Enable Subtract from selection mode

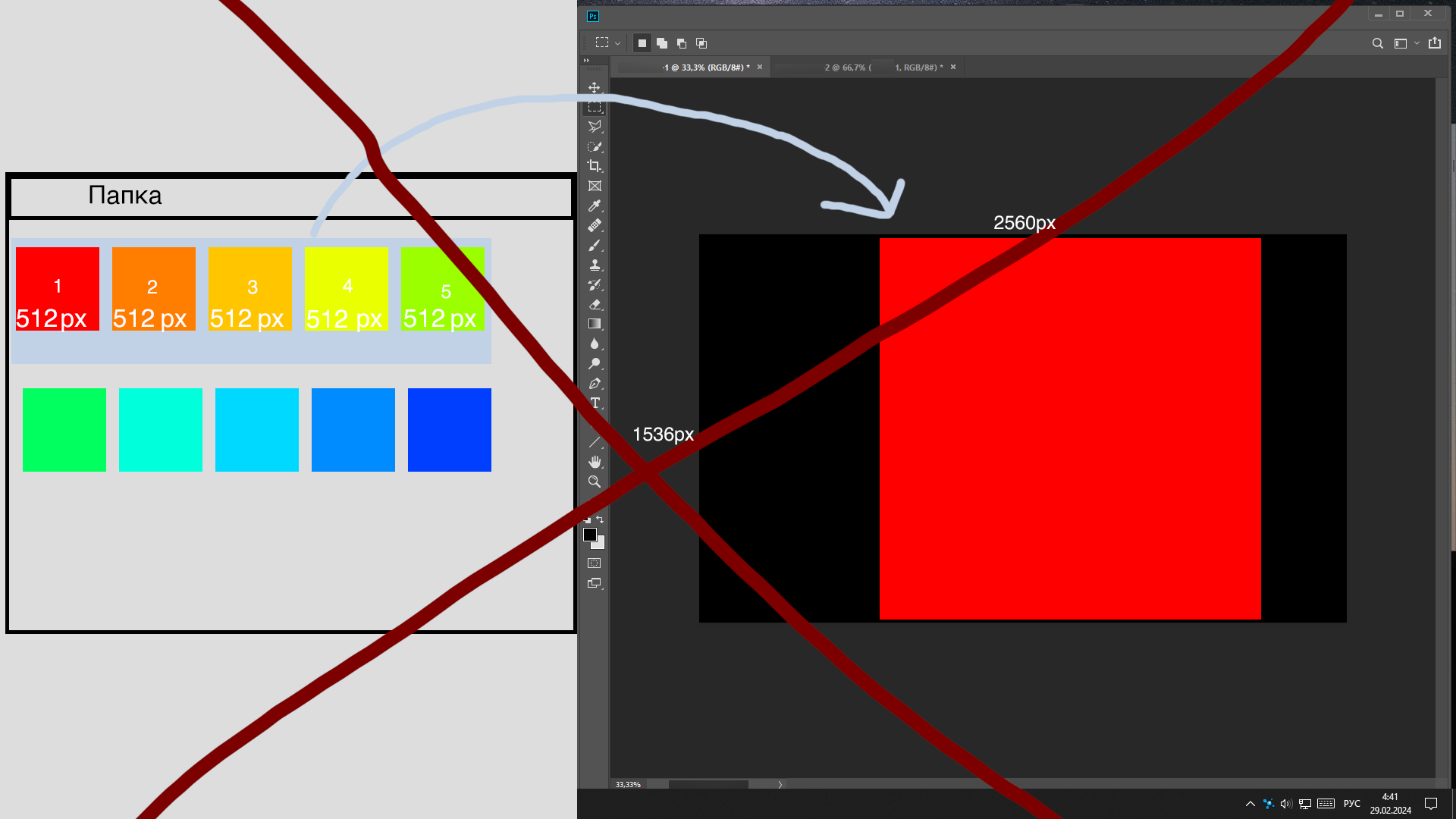[682, 43]
